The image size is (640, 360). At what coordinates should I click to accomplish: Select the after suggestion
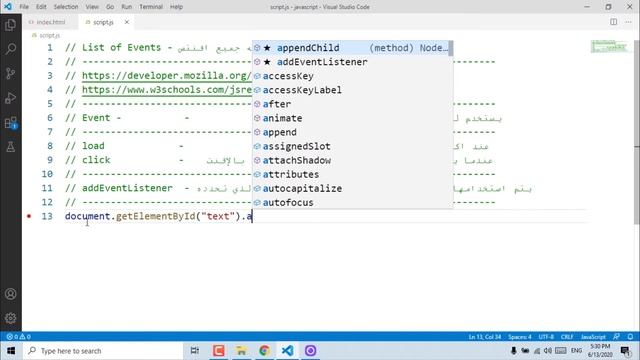(x=351, y=104)
